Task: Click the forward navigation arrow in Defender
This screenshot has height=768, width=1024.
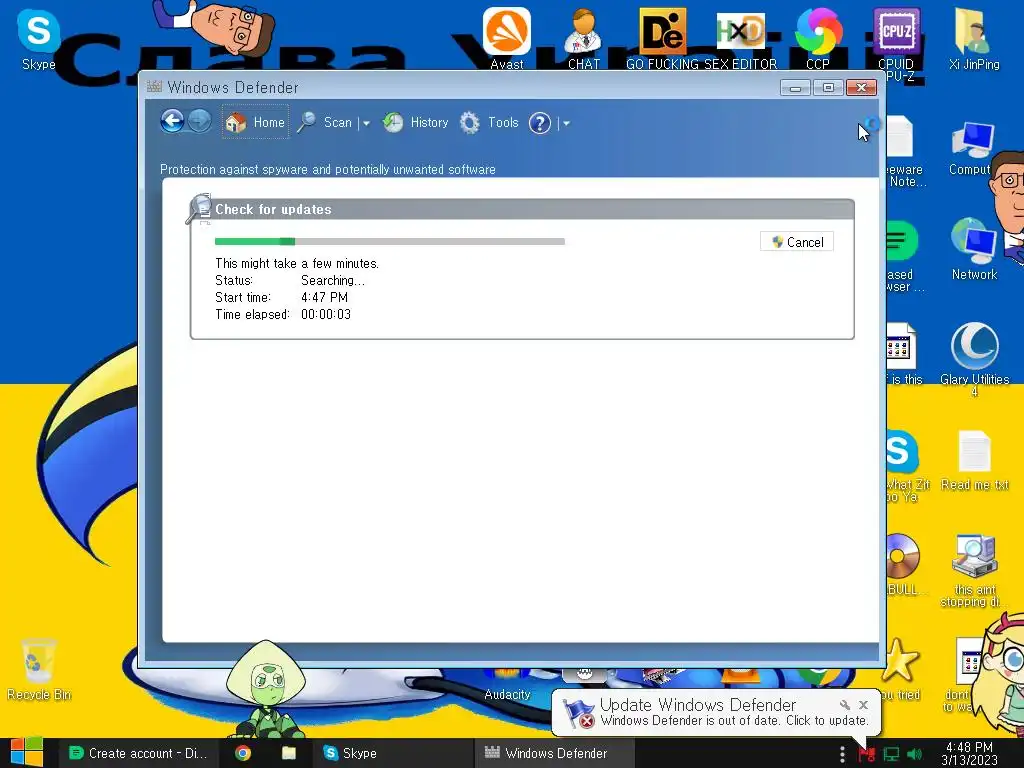Action: pyautogui.click(x=200, y=121)
